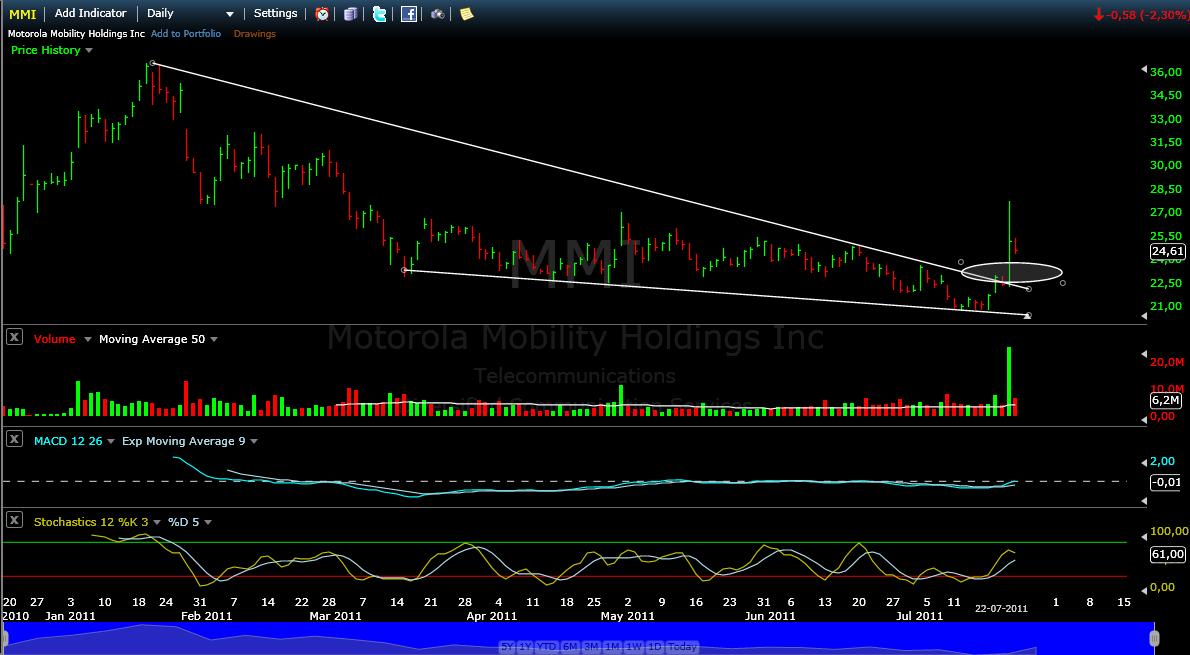The width and height of the screenshot is (1190, 655).
Task: Click the upper trendline start handle at peak
Action: [x=153, y=64]
